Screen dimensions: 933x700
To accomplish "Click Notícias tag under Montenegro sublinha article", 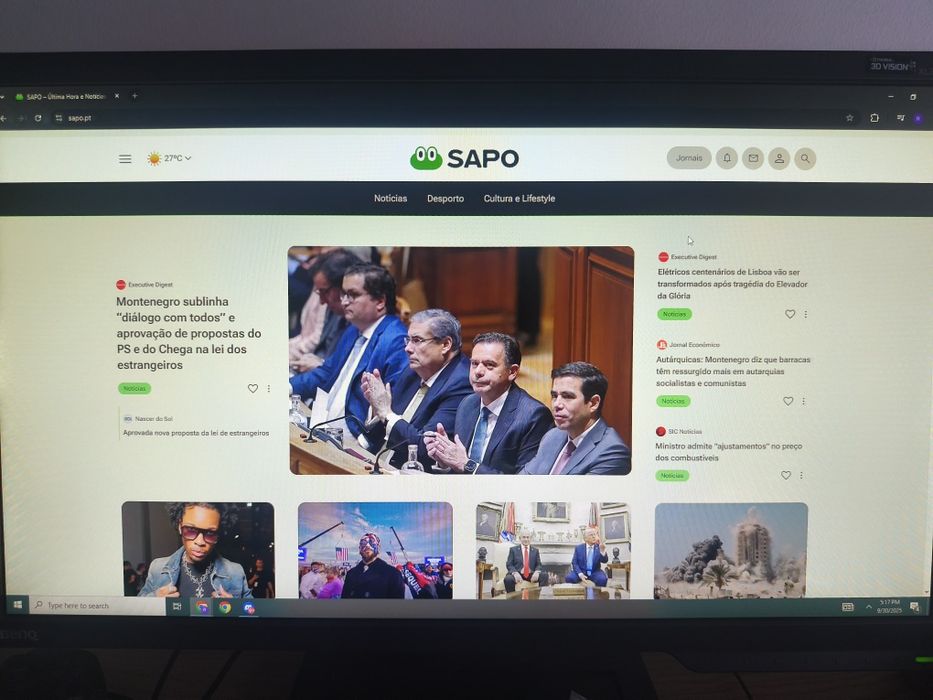I will 134,388.
